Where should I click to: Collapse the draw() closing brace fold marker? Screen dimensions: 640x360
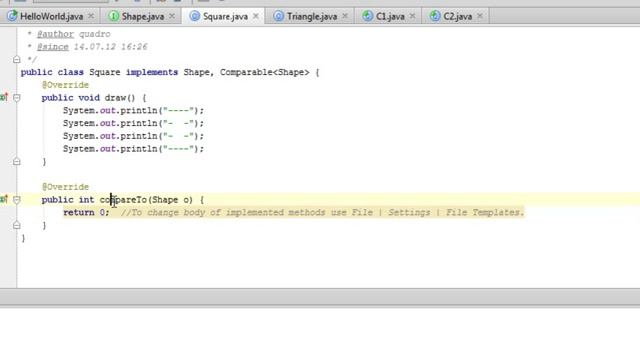(16, 162)
